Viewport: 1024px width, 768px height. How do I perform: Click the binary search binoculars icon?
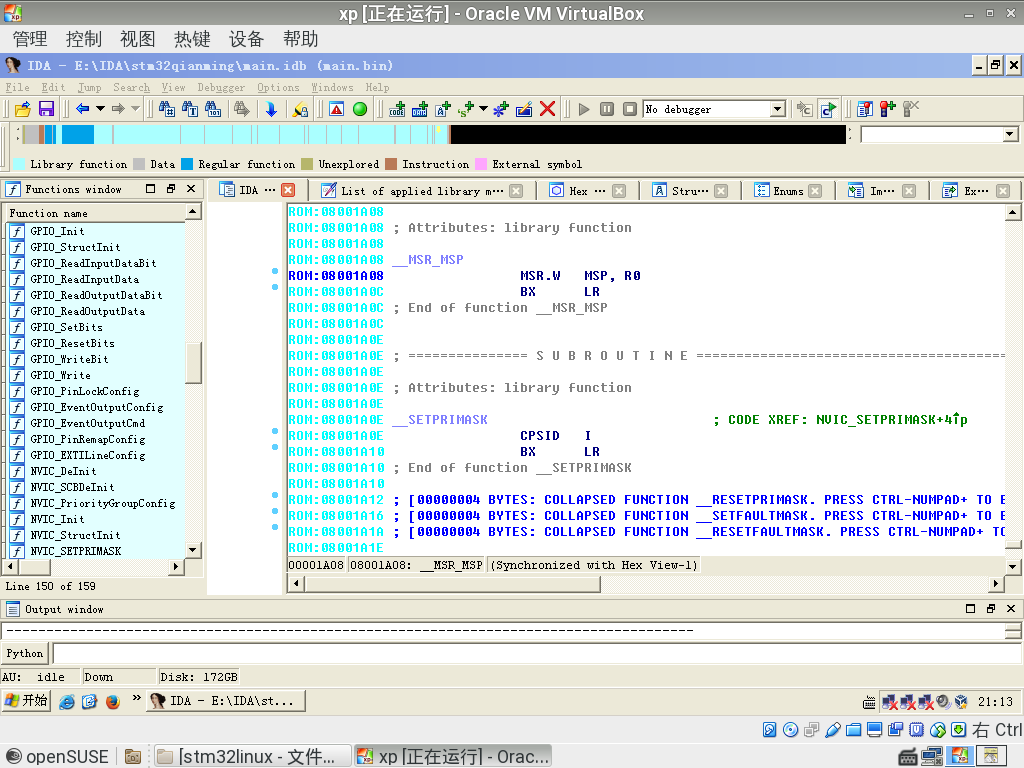(x=213, y=109)
